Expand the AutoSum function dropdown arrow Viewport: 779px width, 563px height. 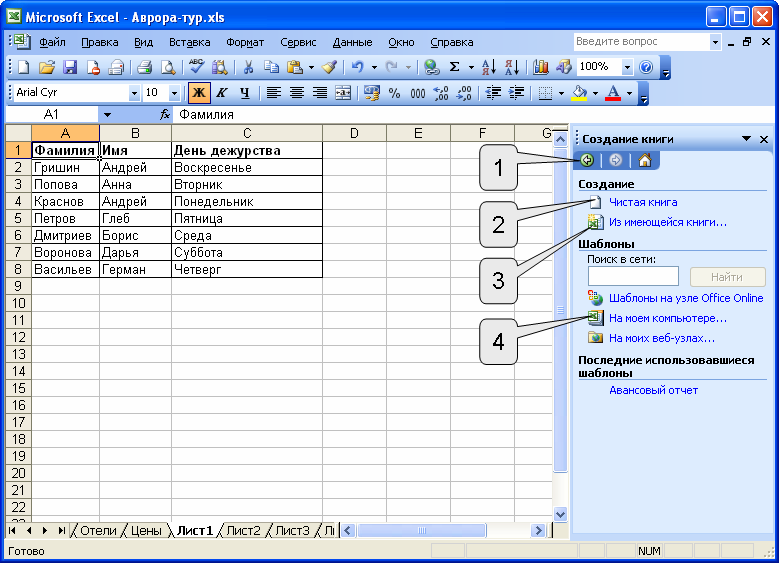tap(471, 67)
